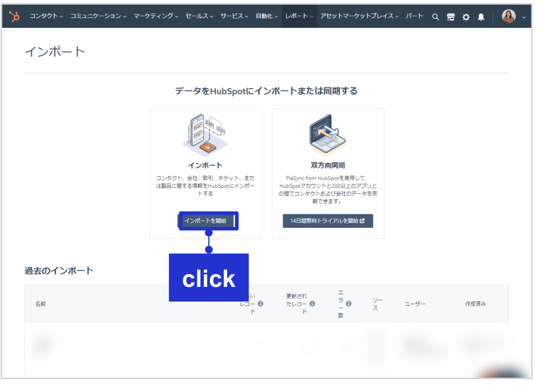Open the marketplace storefront icon
Viewport: 538px width, 385px height.
click(451, 17)
